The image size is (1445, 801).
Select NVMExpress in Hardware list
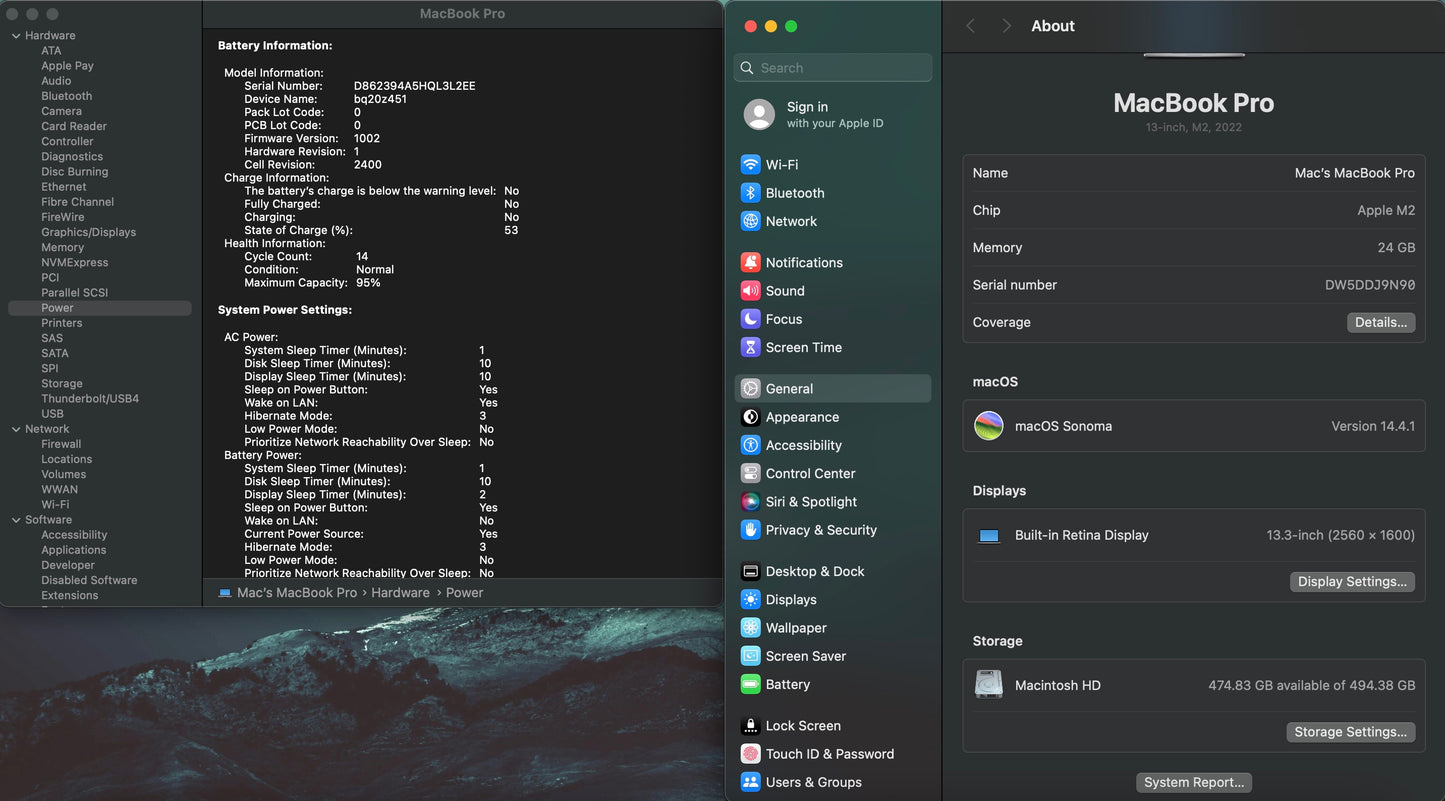[x=74, y=262]
